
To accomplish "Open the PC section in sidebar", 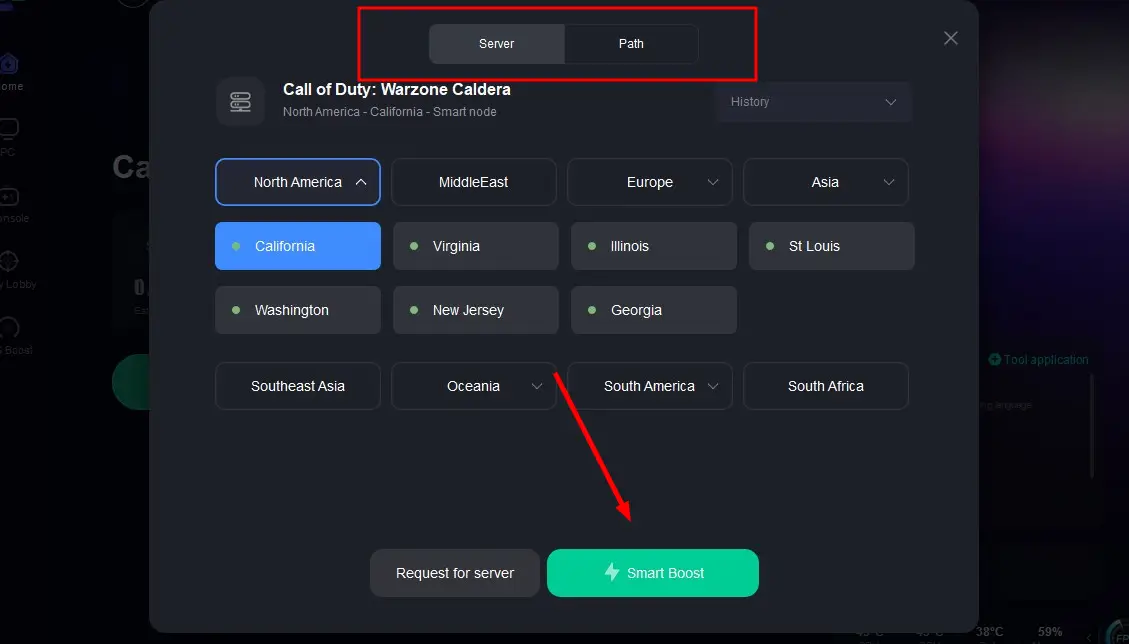I will [8, 130].
